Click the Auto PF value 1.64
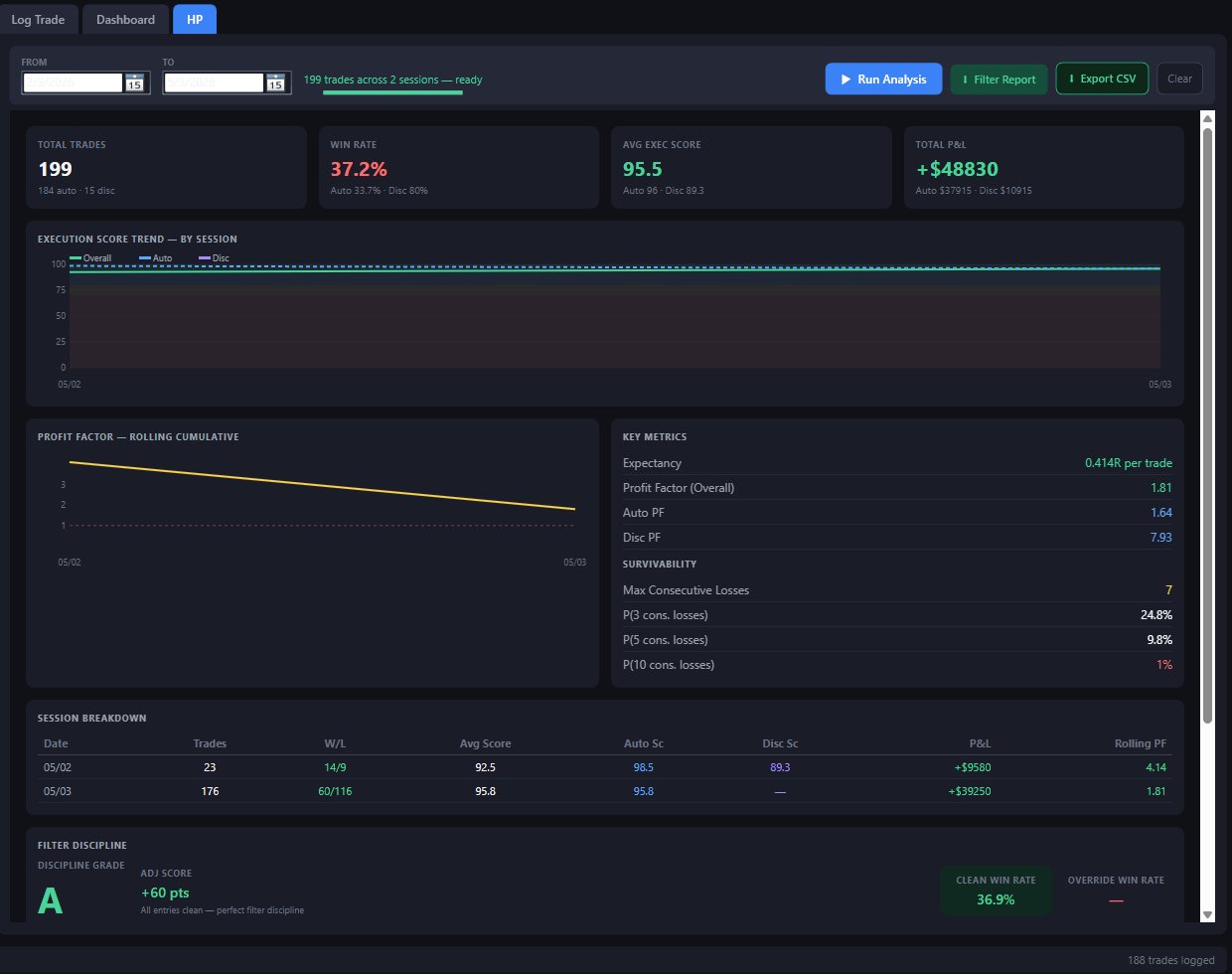 point(1161,513)
